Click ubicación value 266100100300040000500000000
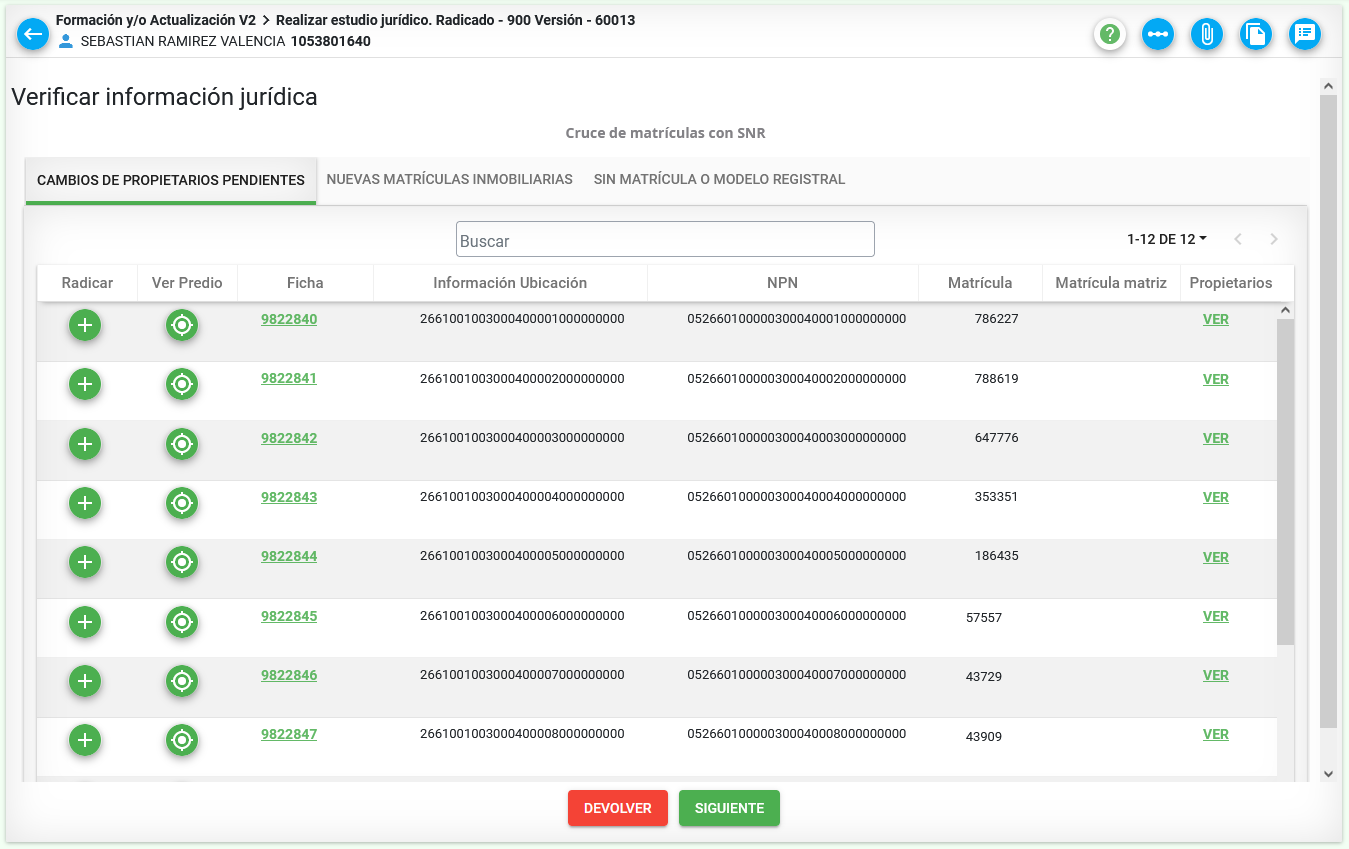 (x=522, y=556)
